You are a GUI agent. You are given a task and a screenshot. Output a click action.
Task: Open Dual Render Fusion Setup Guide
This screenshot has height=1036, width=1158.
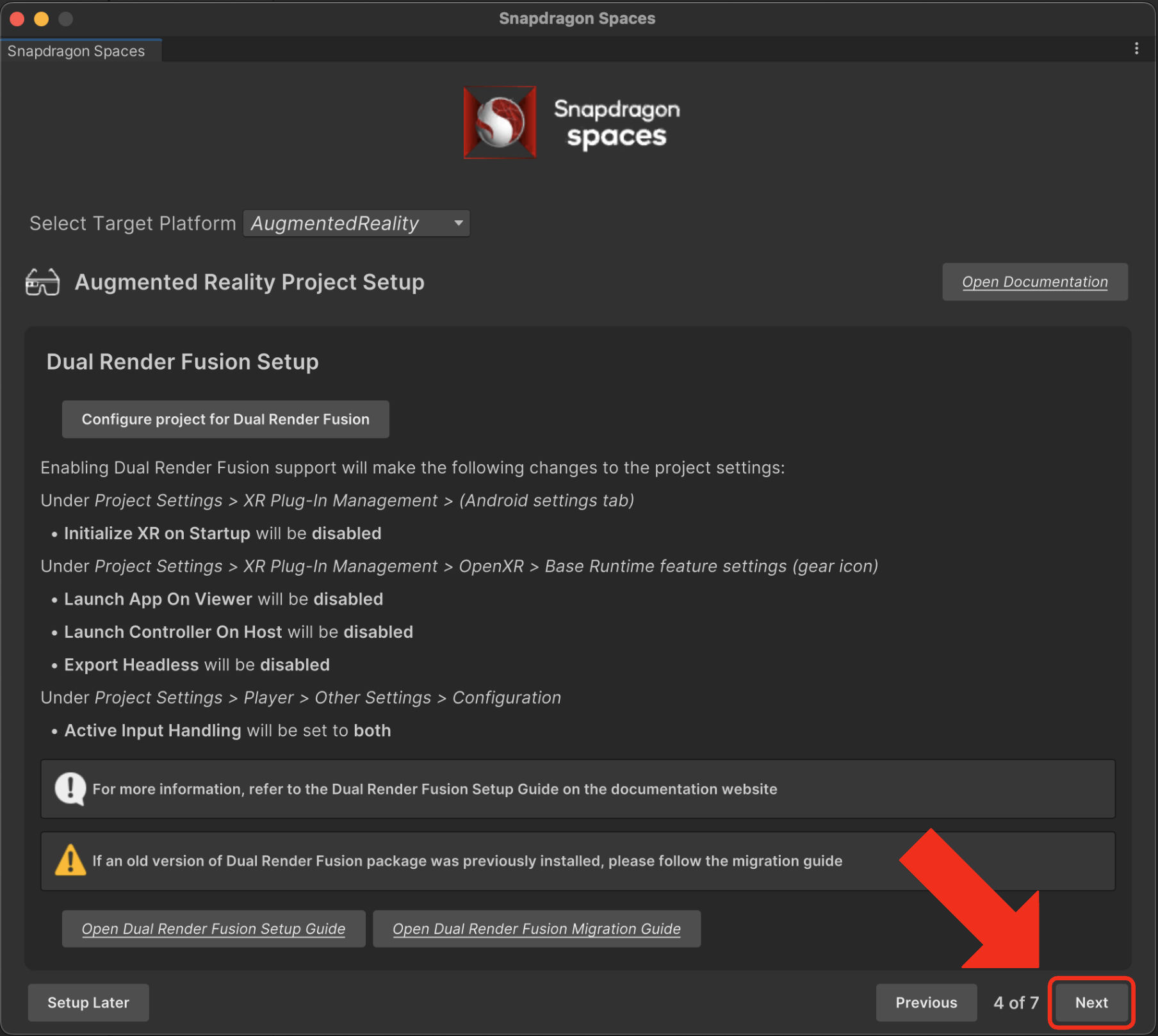tap(213, 928)
